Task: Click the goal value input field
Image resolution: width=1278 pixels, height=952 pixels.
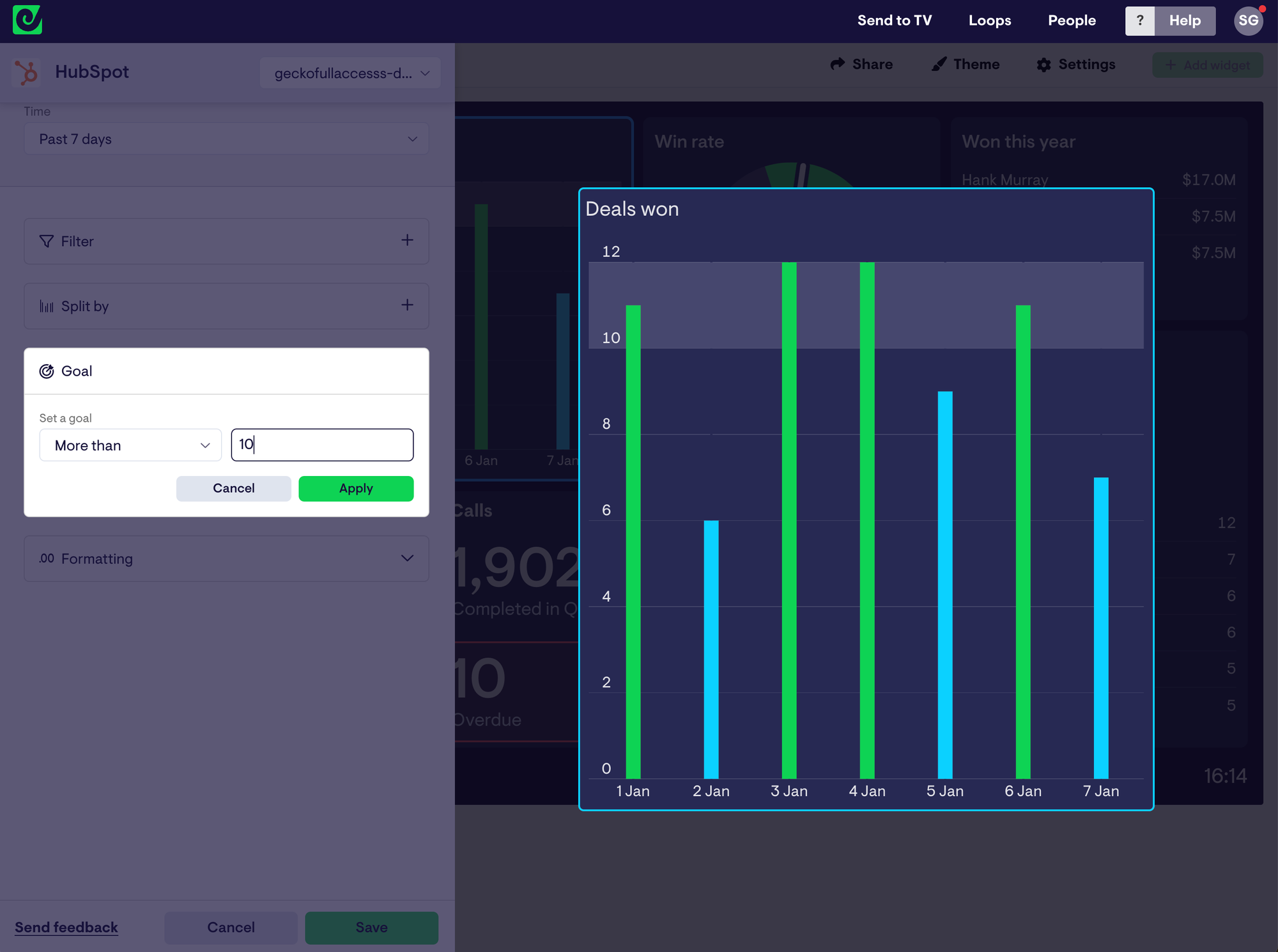Action: [x=322, y=445]
